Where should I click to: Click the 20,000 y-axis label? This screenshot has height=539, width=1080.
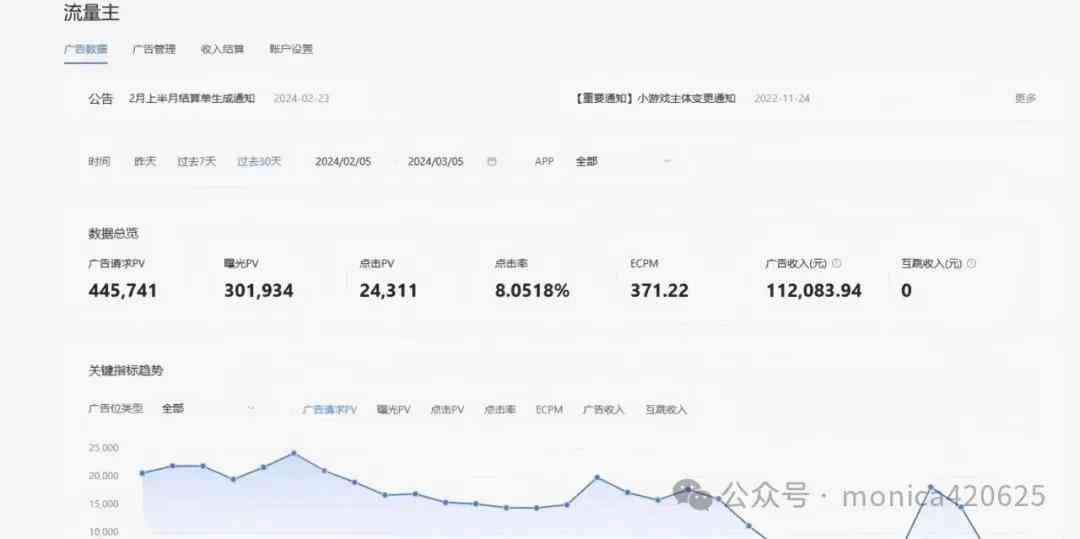103,476
